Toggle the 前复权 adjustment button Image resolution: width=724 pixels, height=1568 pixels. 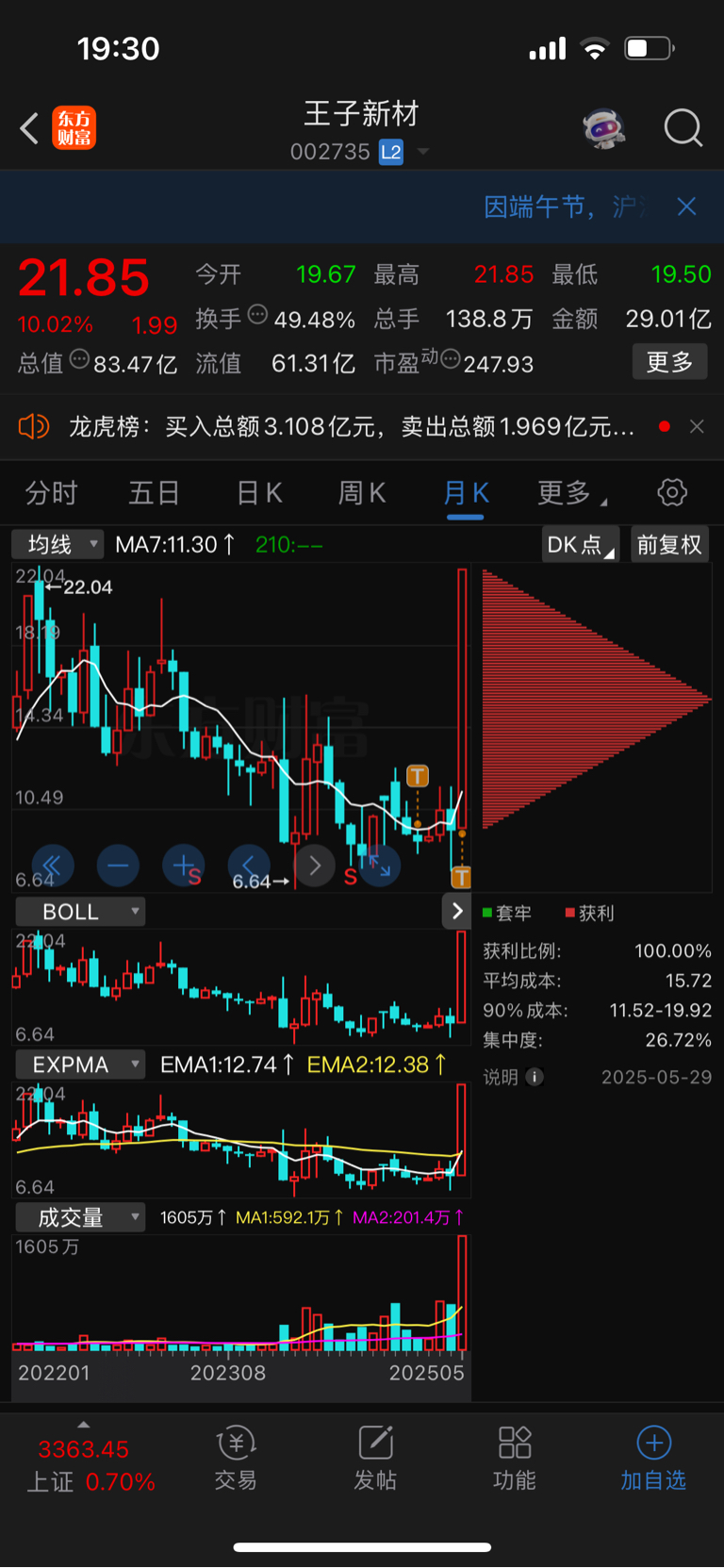coord(669,544)
